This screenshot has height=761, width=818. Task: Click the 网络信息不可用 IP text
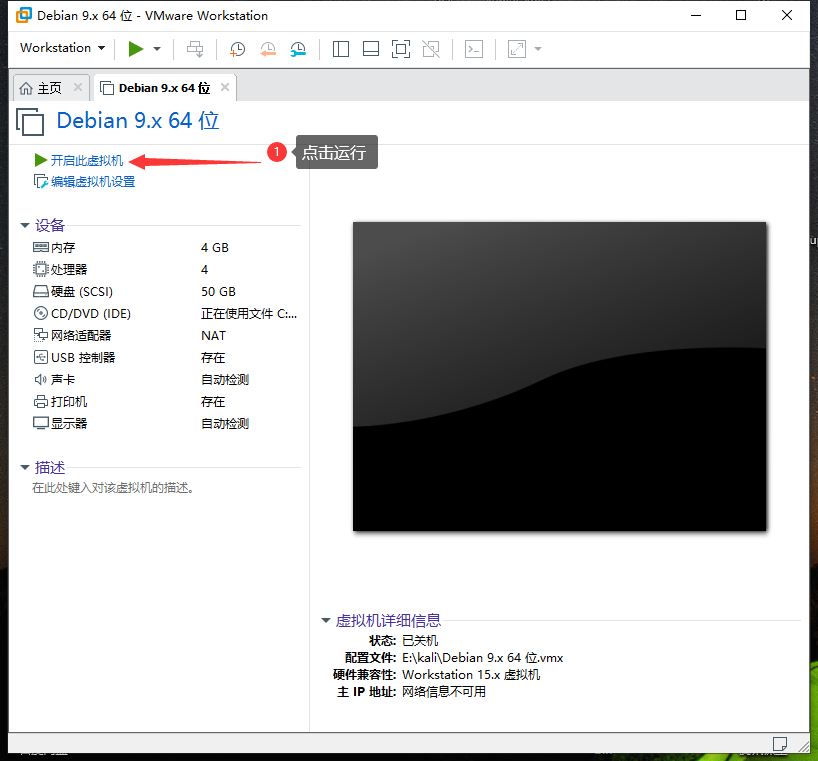click(x=444, y=692)
